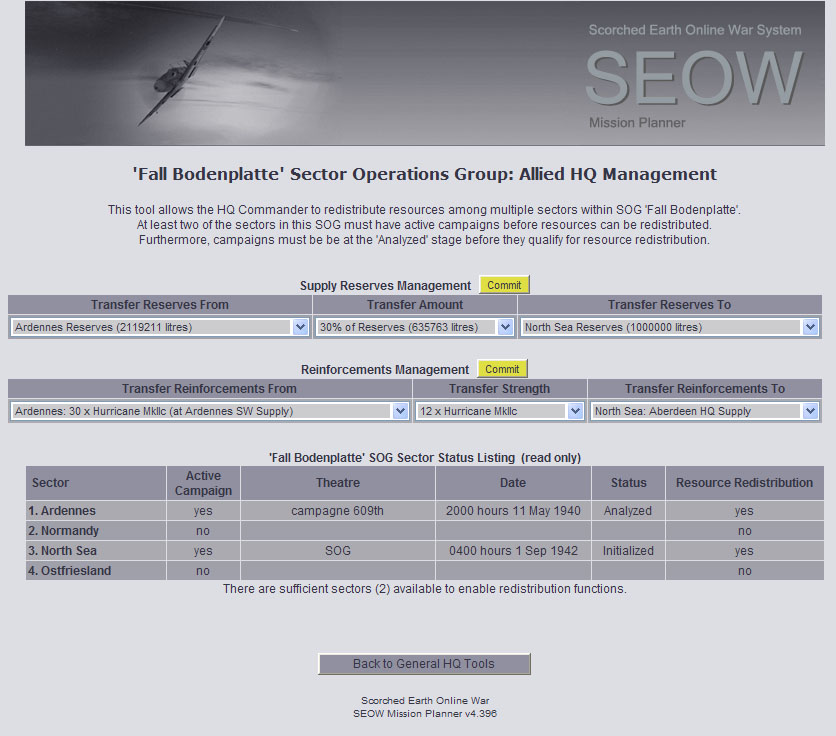Select the Normandy sector row name
This screenshot has height=736, width=836.
pos(71,531)
